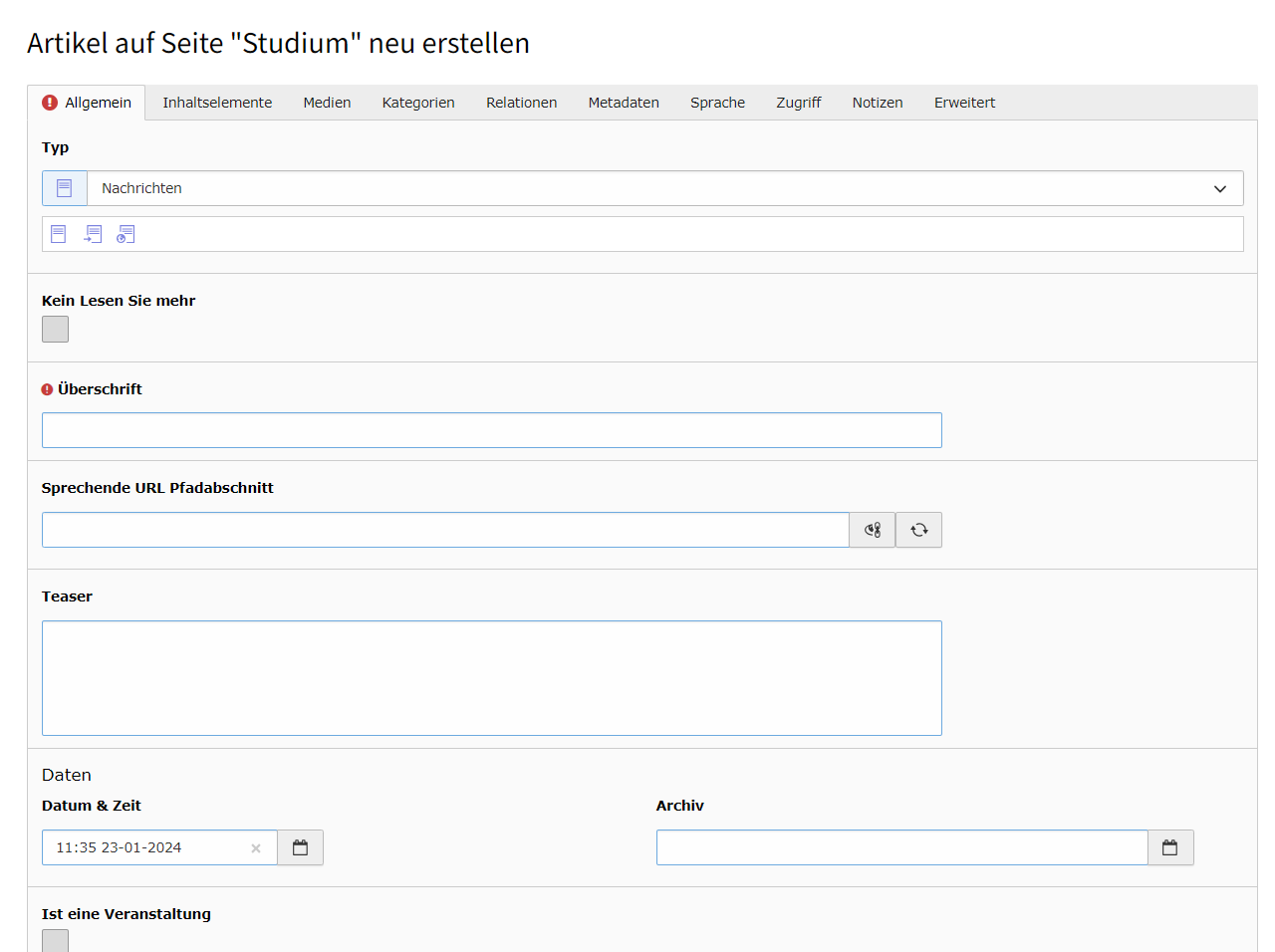Switch to the Sprache tab
Image resolution: width=1275 pixels, height=952 pixels.
[717, 103]
